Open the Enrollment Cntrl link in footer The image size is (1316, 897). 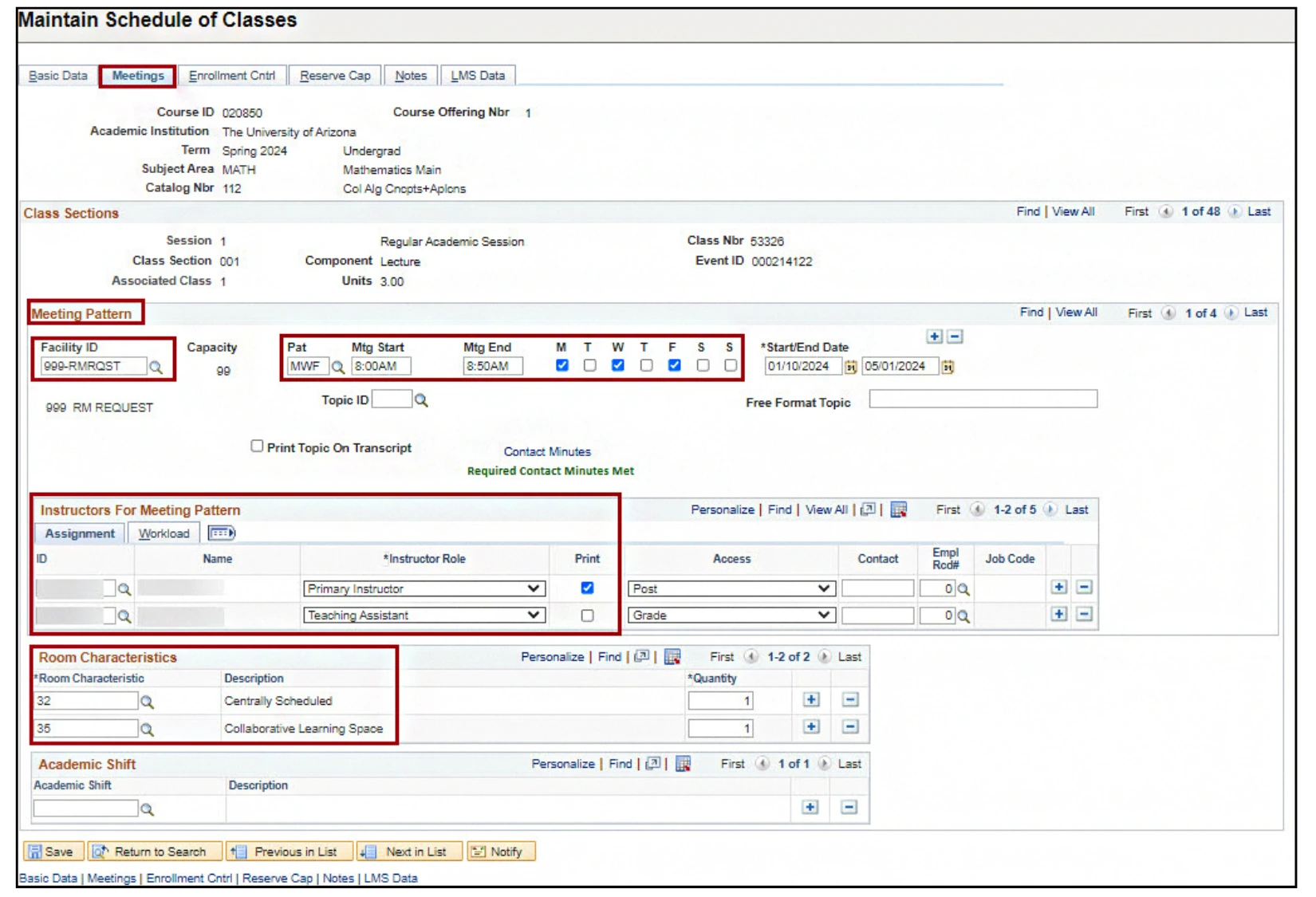click(189, 878)
